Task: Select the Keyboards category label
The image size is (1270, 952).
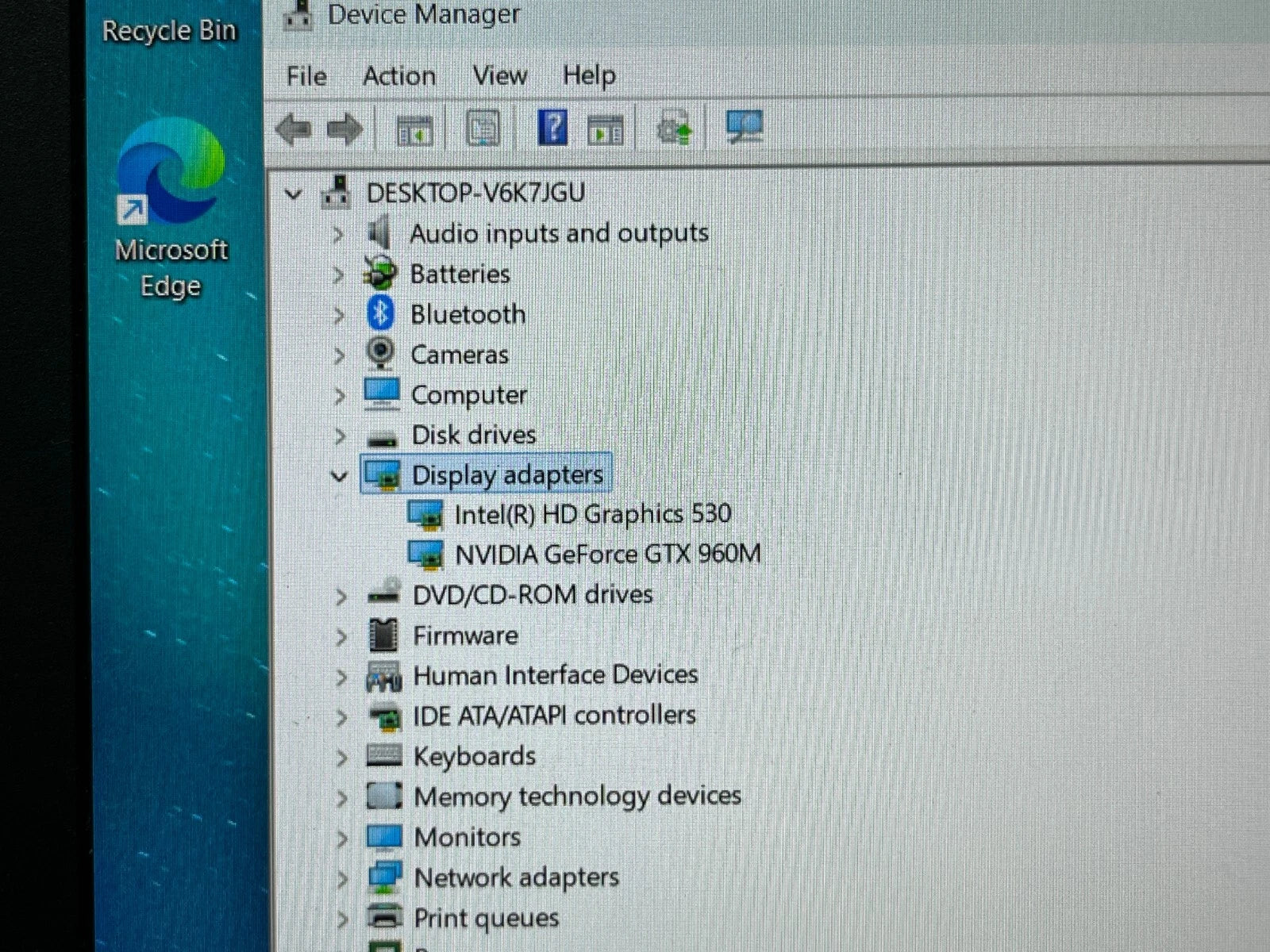Action: point(474,756)
